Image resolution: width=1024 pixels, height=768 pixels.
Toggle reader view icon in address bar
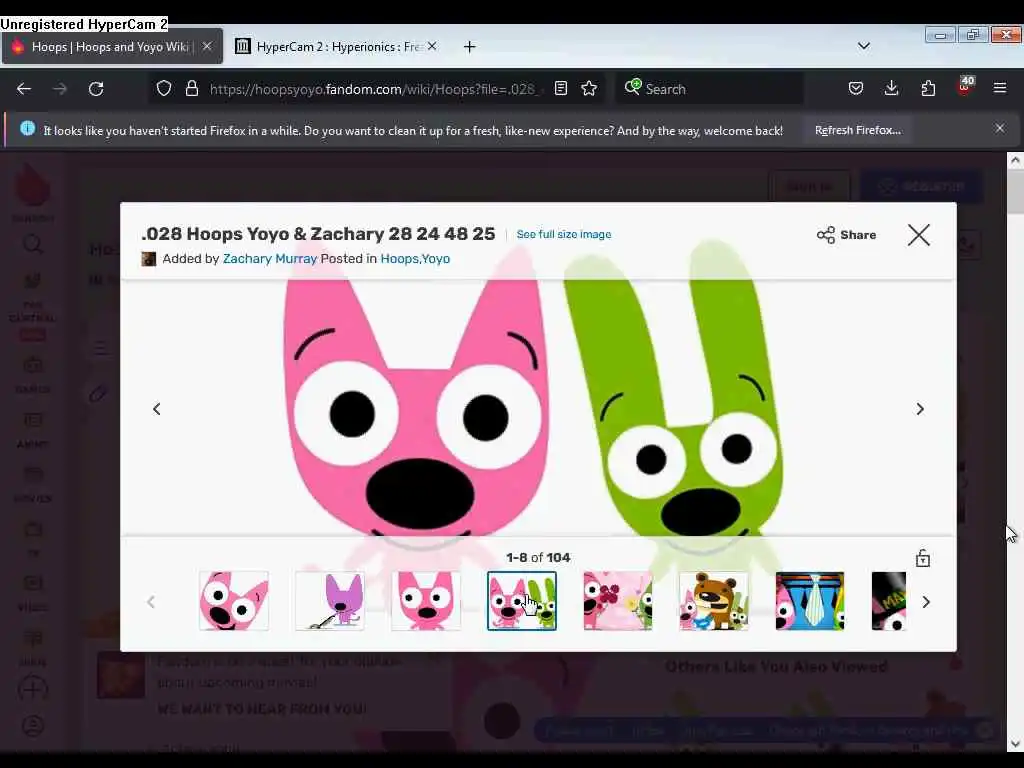(560, 89)
